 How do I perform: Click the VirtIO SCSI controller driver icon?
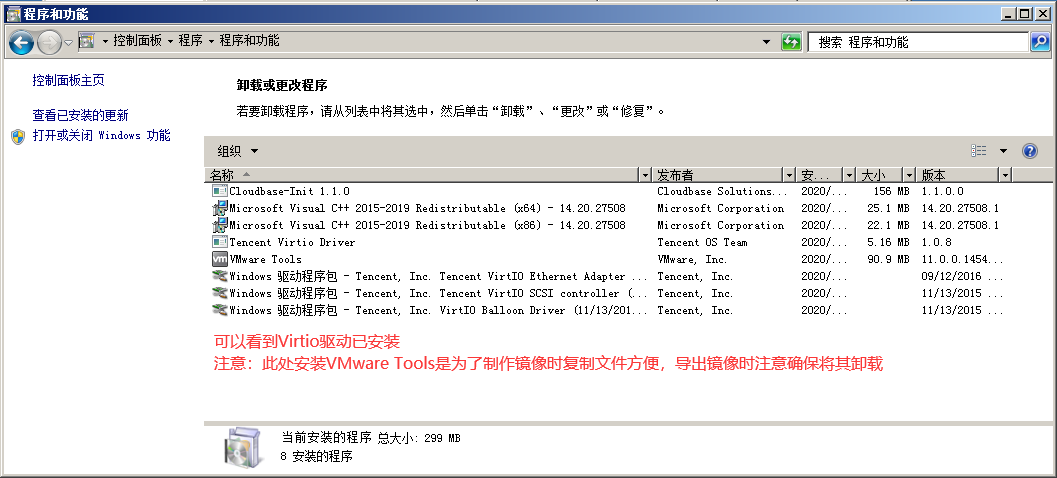click(x=220, y=293)
